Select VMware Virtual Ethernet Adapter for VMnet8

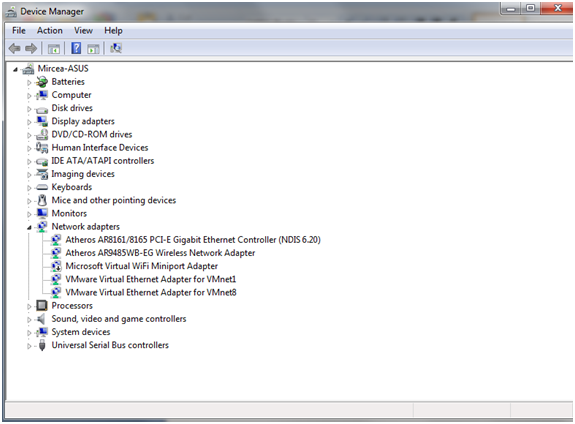click(151, 292)
